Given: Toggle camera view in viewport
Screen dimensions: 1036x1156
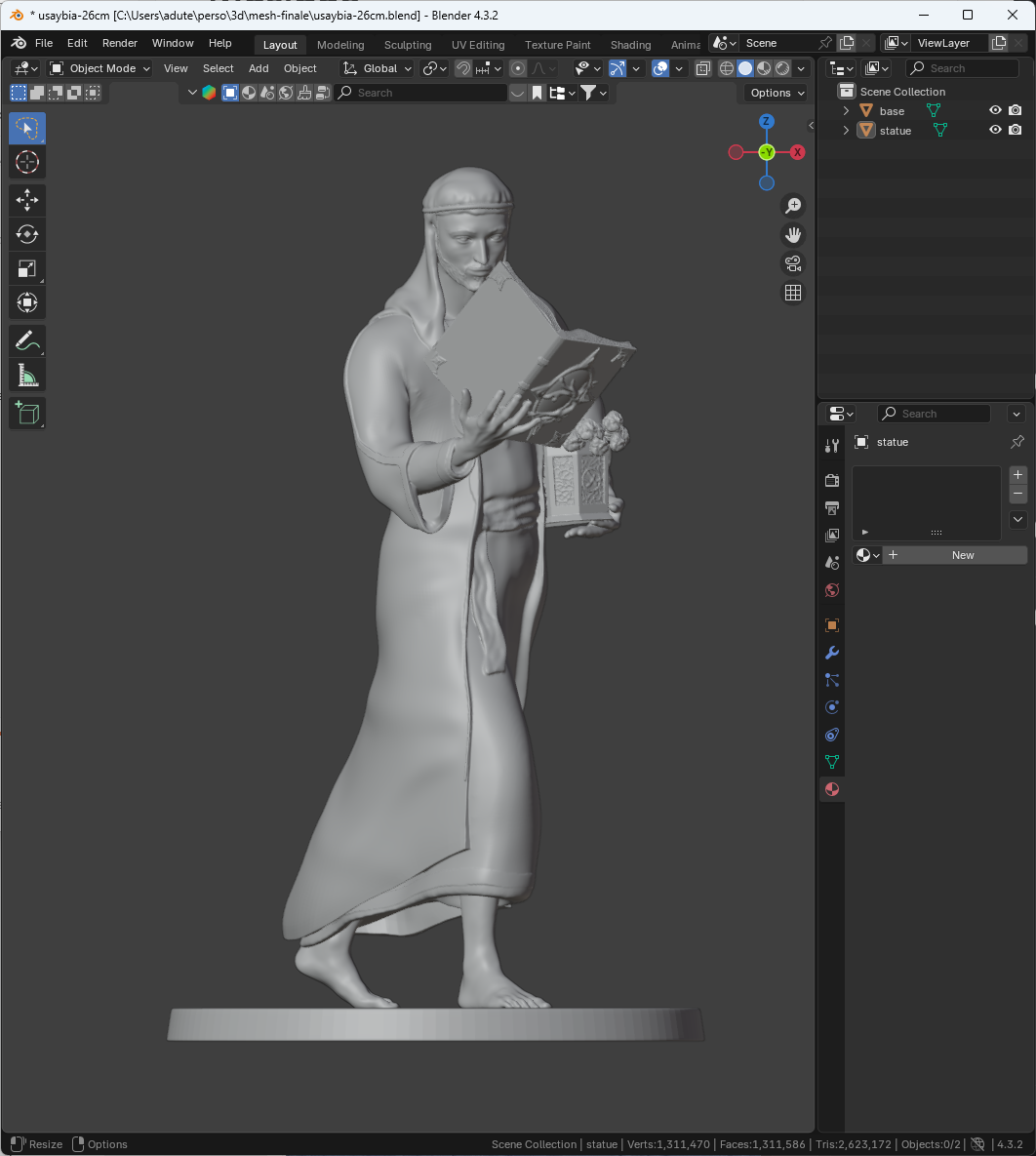Looking at the screenshot, I should point(793,263).
